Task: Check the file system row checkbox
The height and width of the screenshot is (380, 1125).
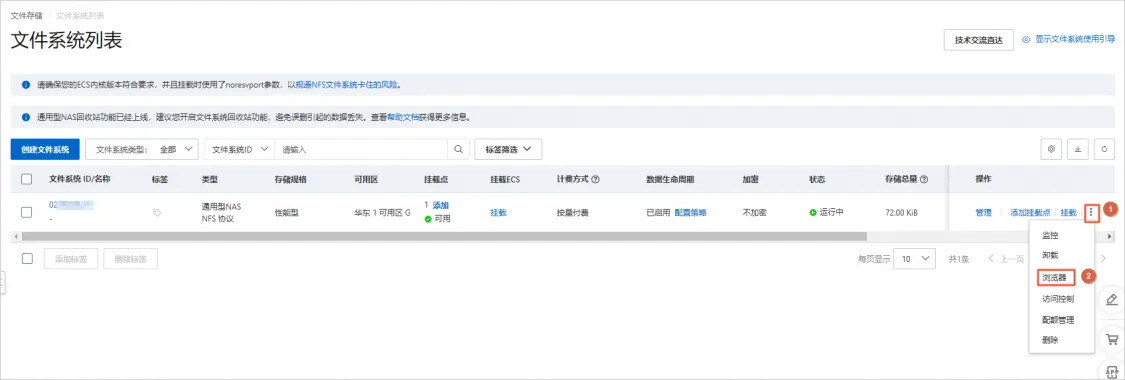Action: point(27,212)
